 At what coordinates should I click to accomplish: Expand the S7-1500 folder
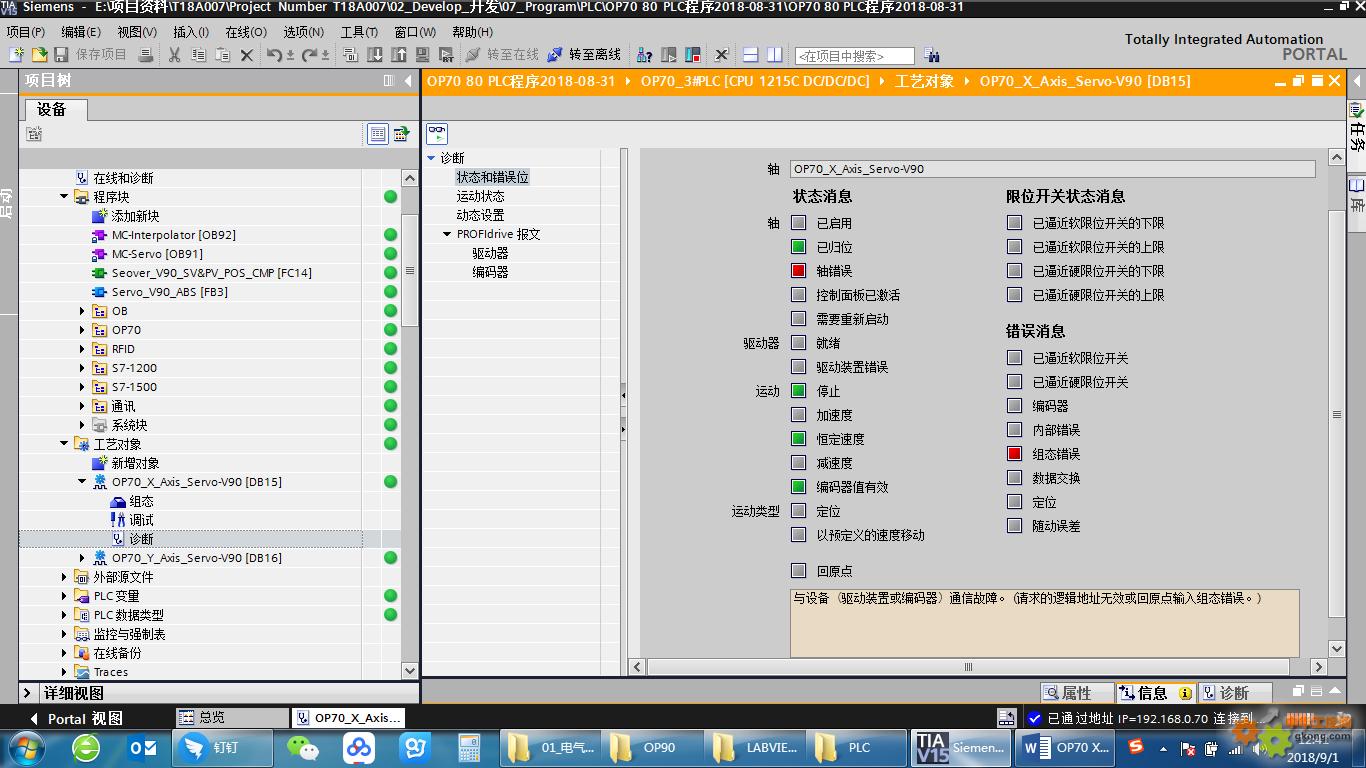(82, 387)
